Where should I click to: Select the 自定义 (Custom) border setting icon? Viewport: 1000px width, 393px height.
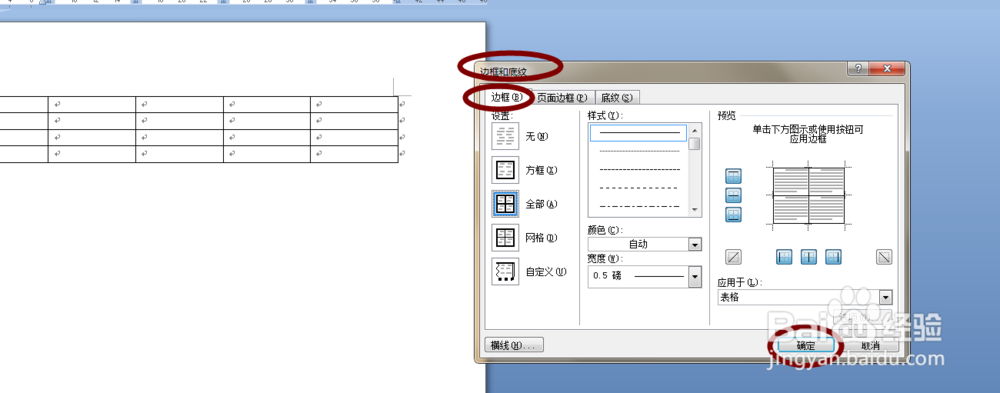[505, 272]
